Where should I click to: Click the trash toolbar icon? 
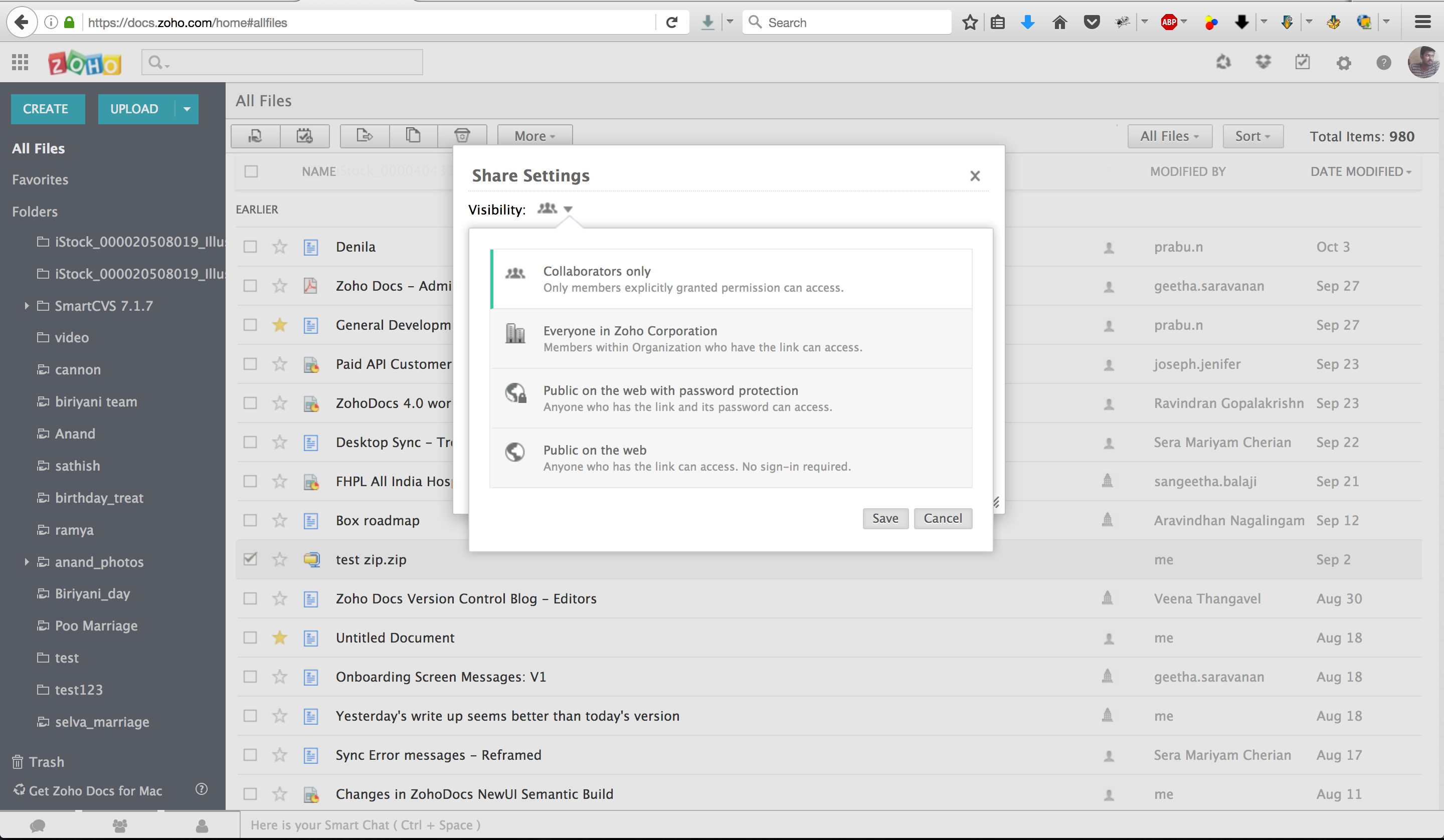(x=462, y=136)
